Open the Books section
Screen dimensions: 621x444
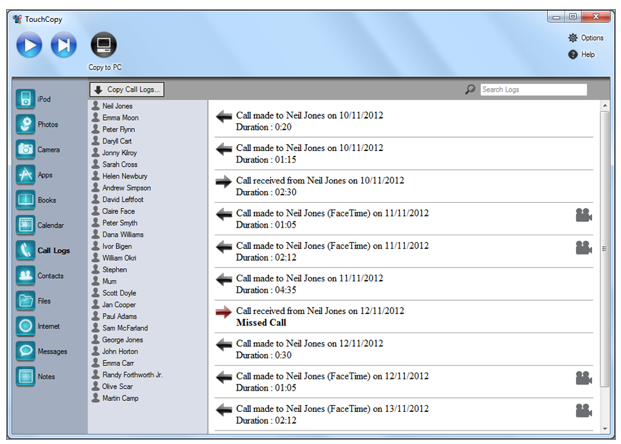pyautogui.click(x=36, y=200)
